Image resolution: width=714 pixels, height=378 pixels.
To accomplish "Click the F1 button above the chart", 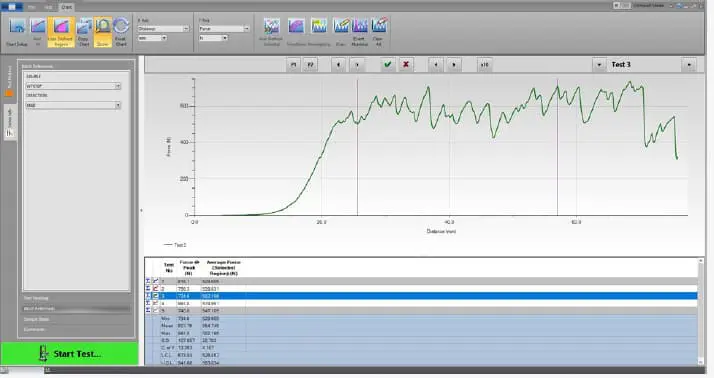I will tap(293, 65).
